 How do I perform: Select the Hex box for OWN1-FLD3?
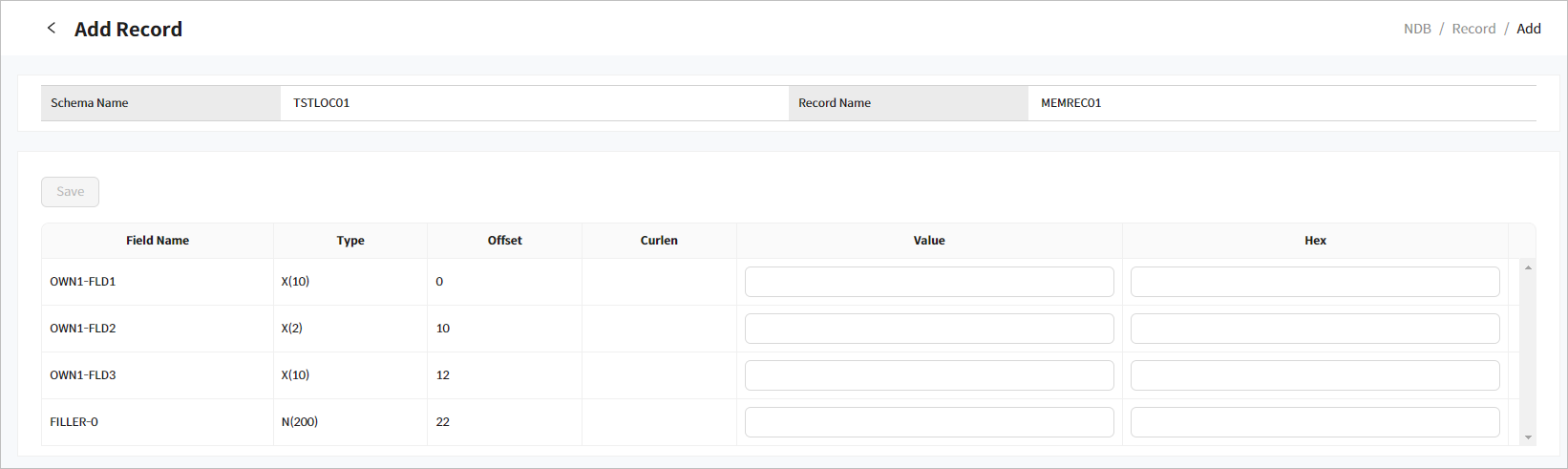point(1314,375)
